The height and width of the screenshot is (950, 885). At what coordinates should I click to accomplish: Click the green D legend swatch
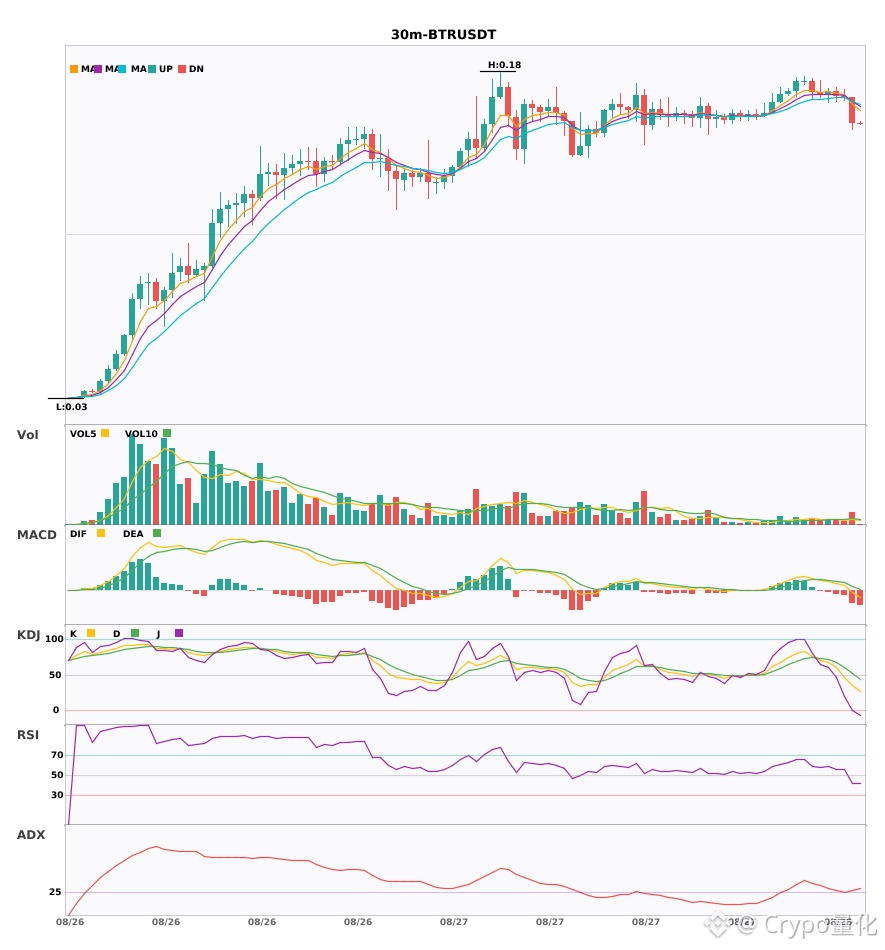tap(135, 633)
